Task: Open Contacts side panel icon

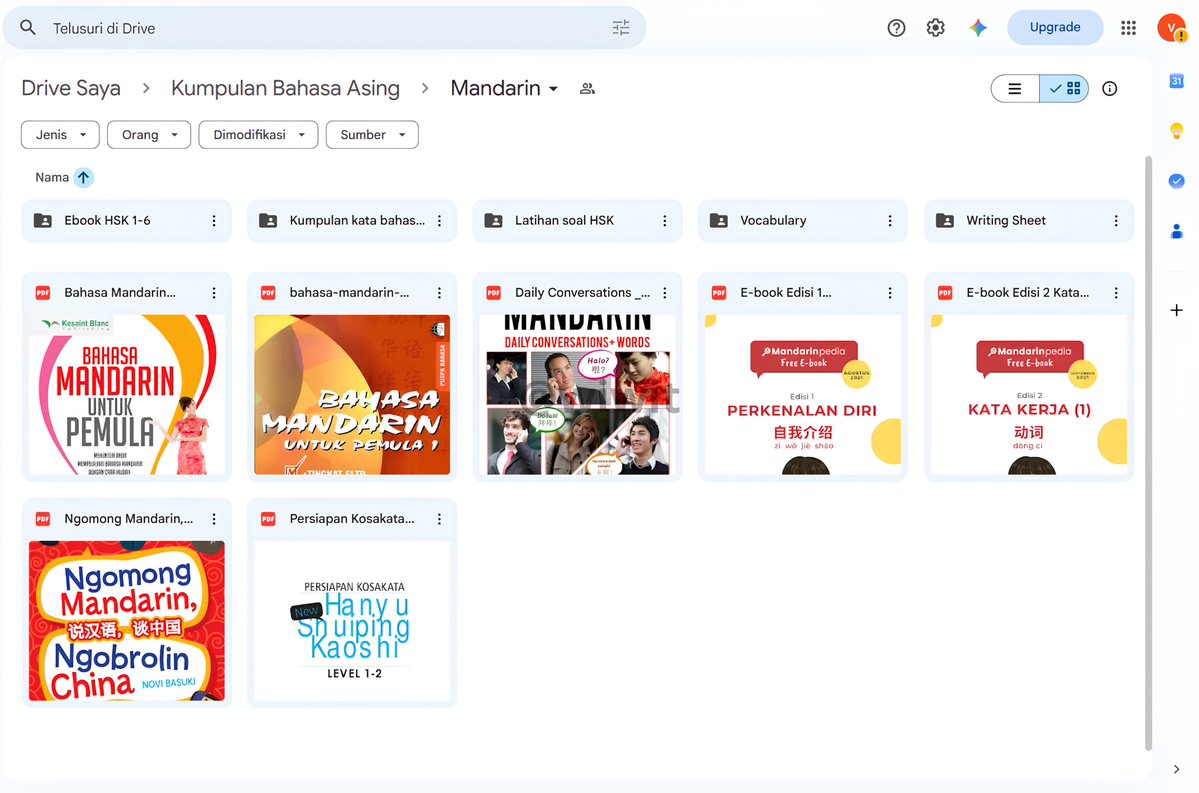Action: point(1176,231)
